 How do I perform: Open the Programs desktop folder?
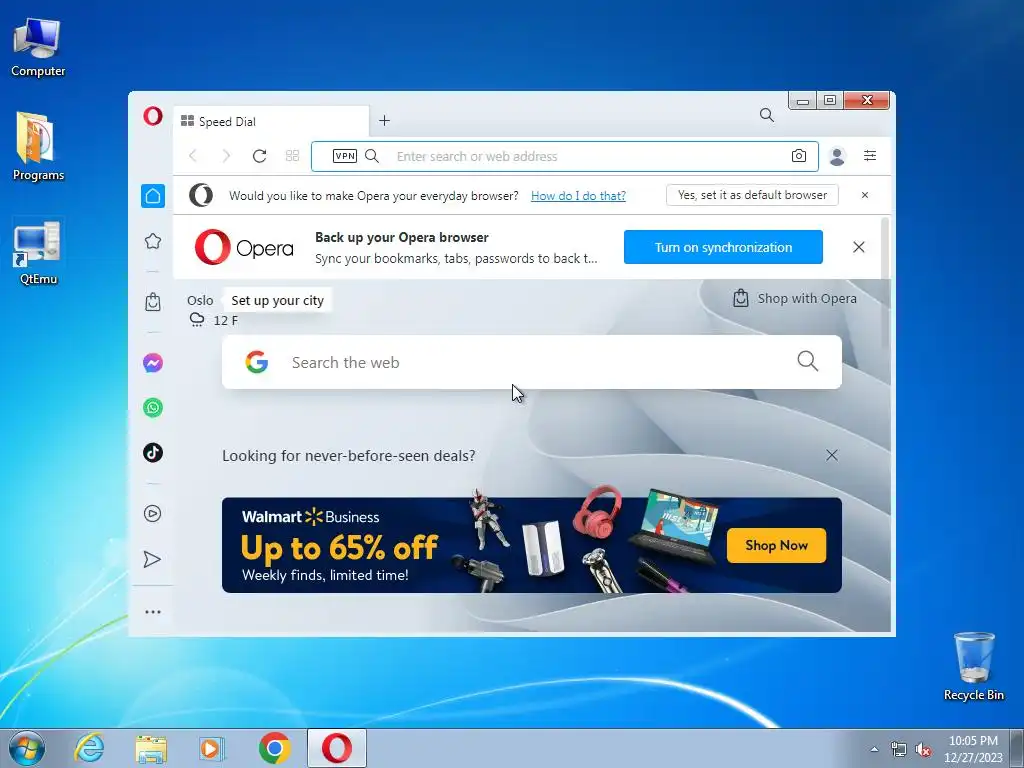click(x=38, y=147)
